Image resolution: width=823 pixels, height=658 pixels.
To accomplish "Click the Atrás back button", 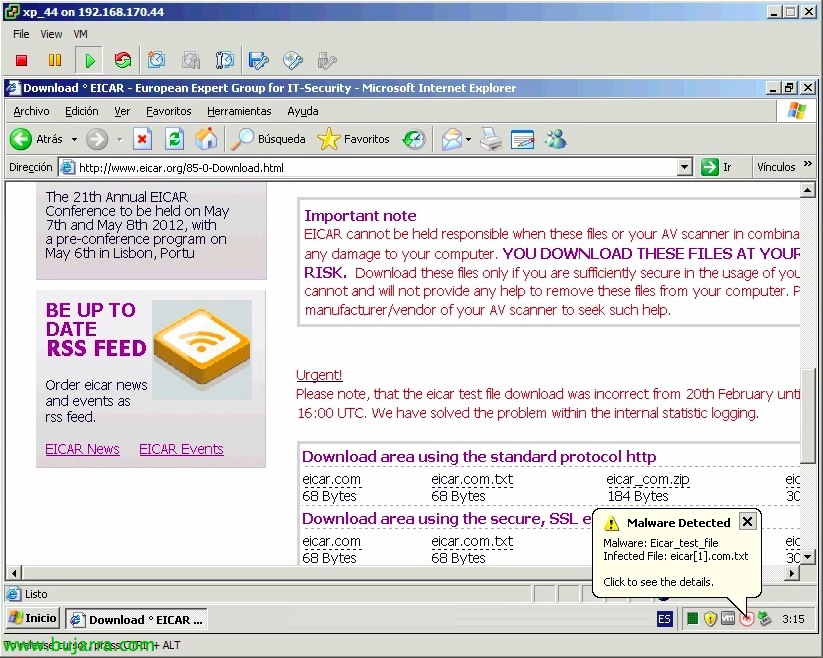I will click(36, 139).
